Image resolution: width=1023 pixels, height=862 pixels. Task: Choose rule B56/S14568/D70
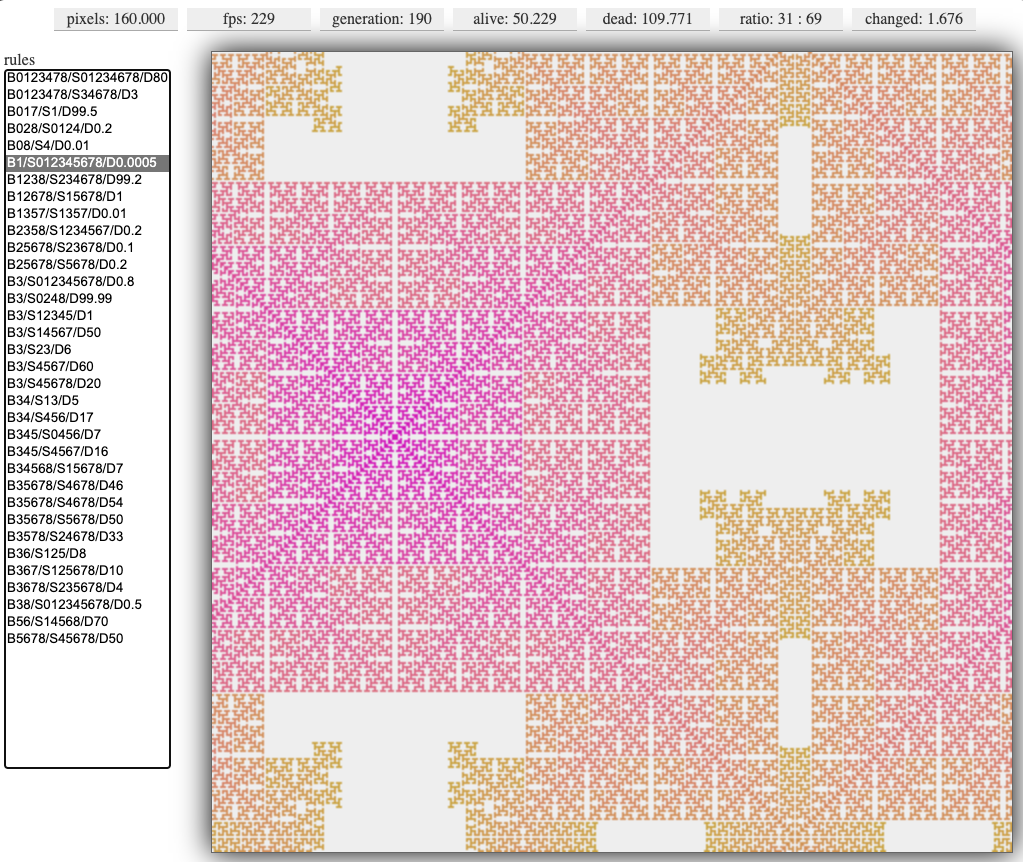[x=87, y=621]
